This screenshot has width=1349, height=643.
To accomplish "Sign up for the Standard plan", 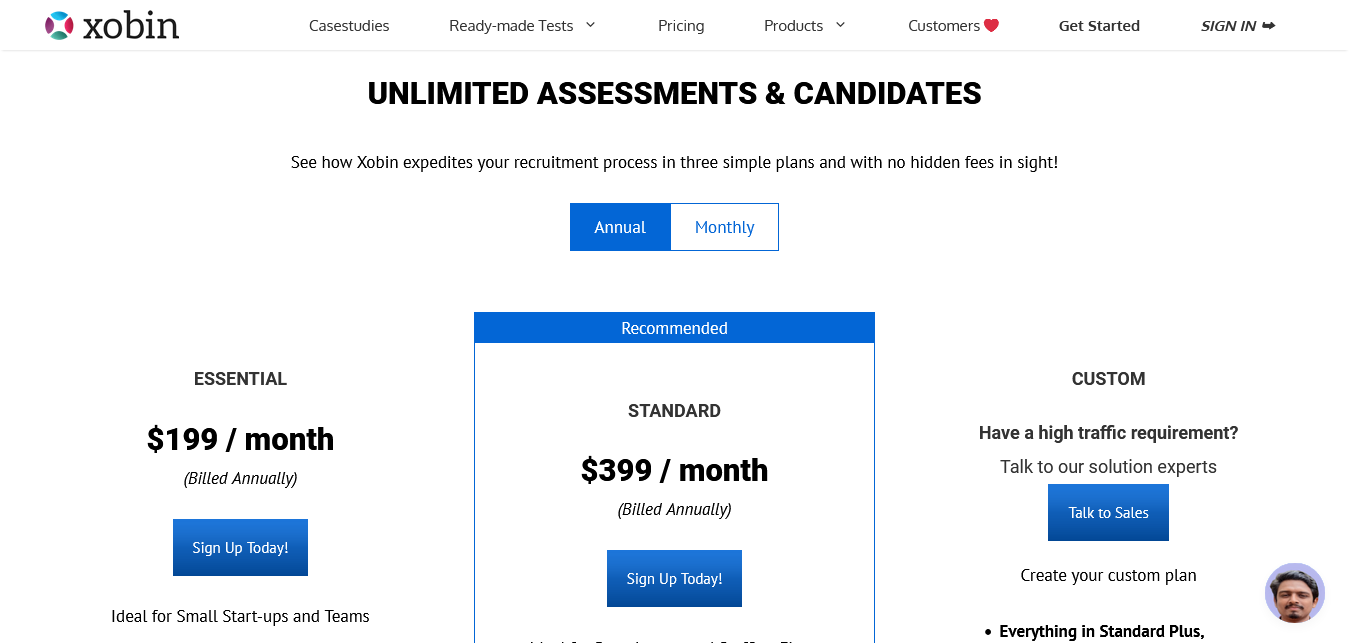I will click(x=674, y=578).
